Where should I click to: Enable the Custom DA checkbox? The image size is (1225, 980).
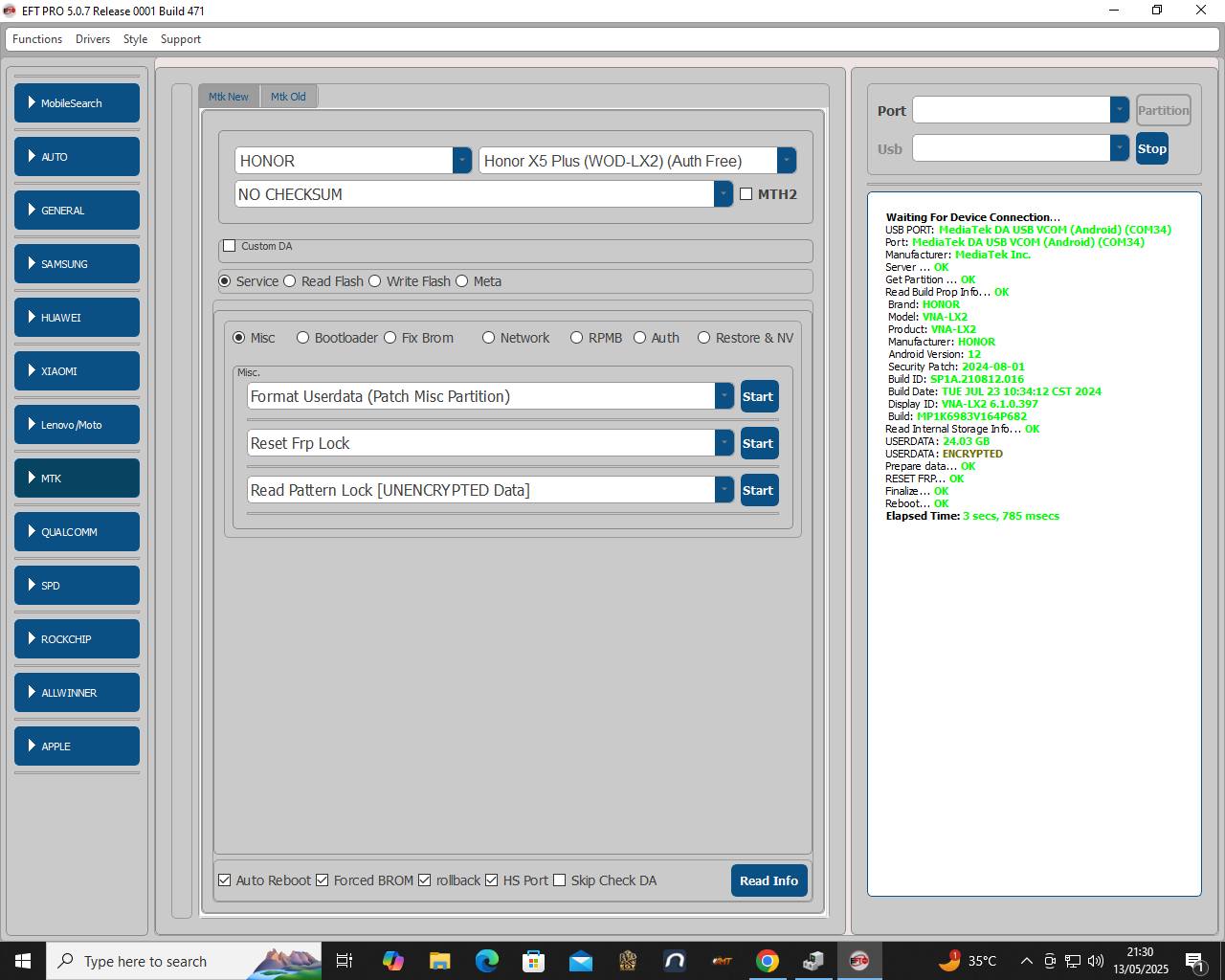(x=230, y=246)
